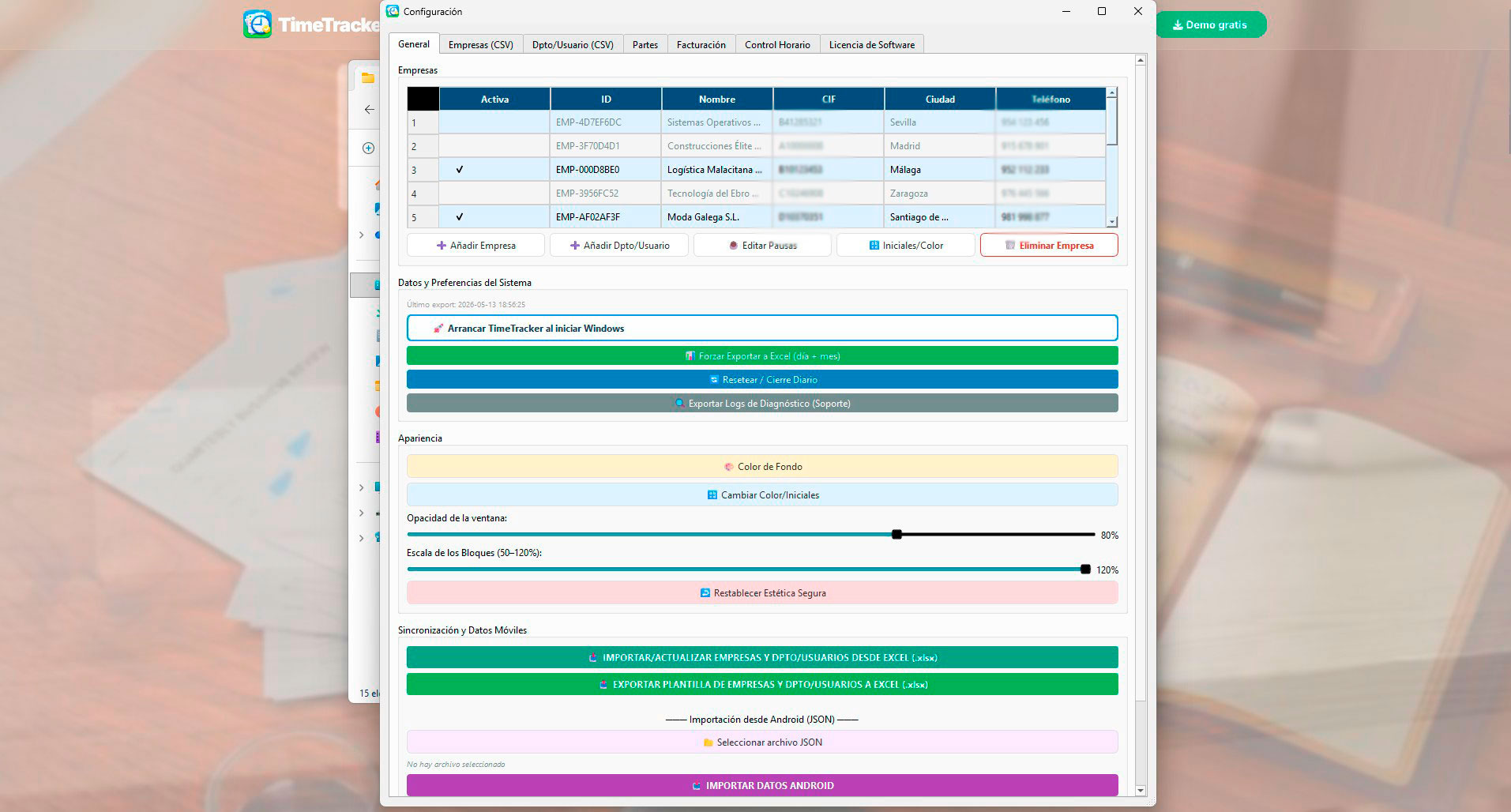The width and height of the screenshot is (1511, 812).
Task: Click Forzar Exportar a Excel button
Action: click(762, 355)
